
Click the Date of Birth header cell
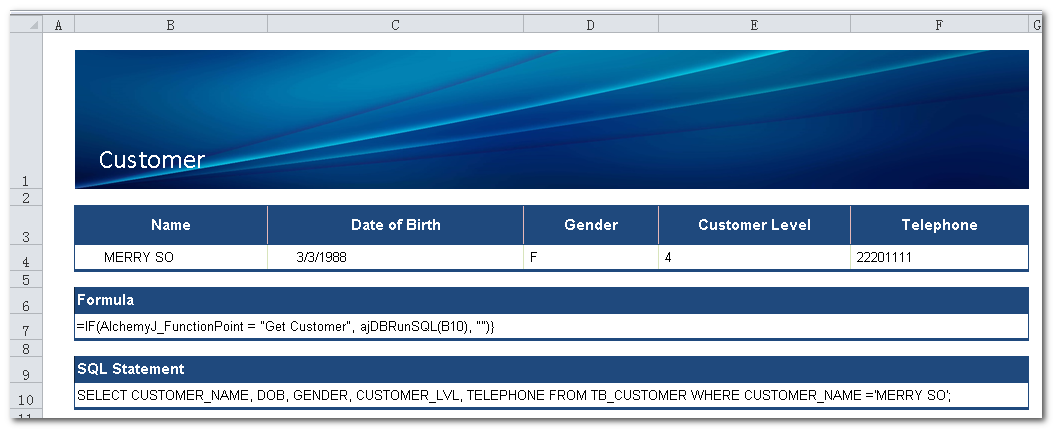[395, 225]
